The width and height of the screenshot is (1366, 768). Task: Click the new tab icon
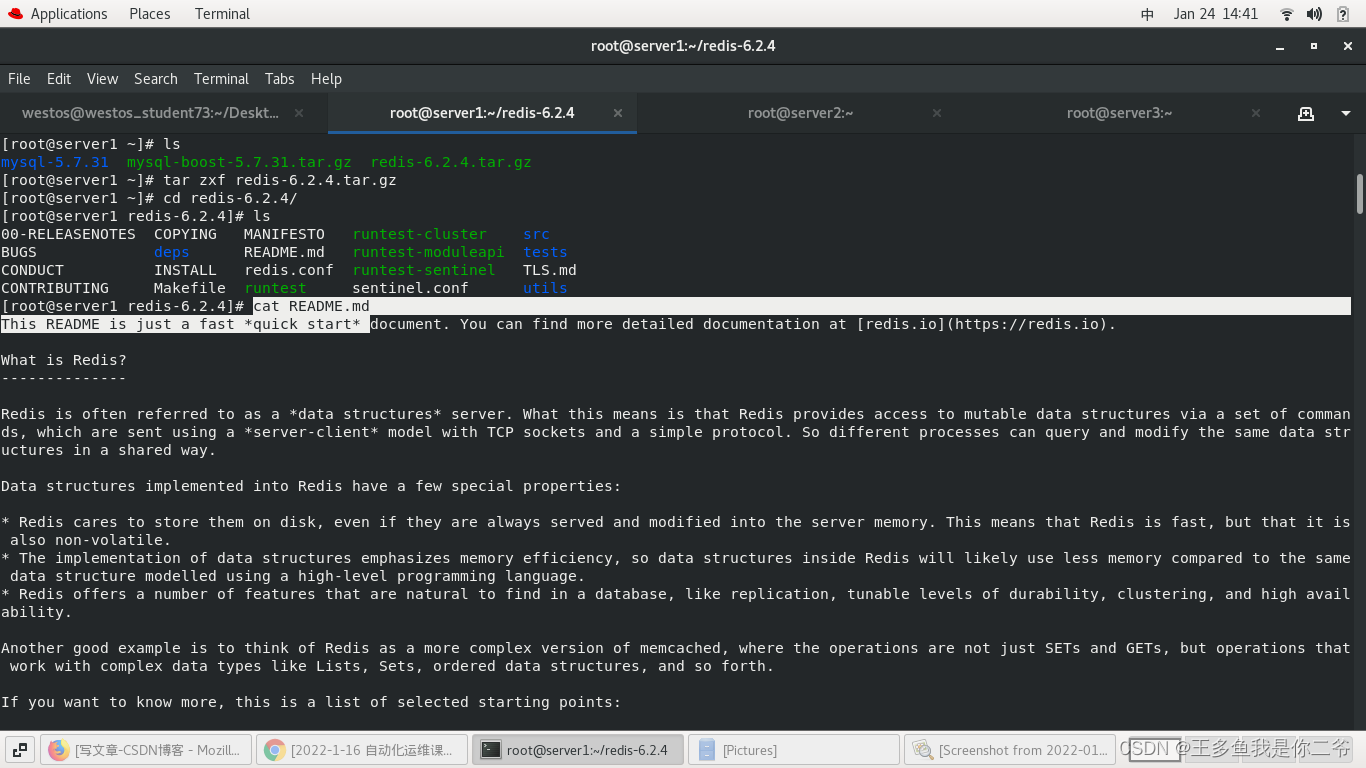[1306, 114]
